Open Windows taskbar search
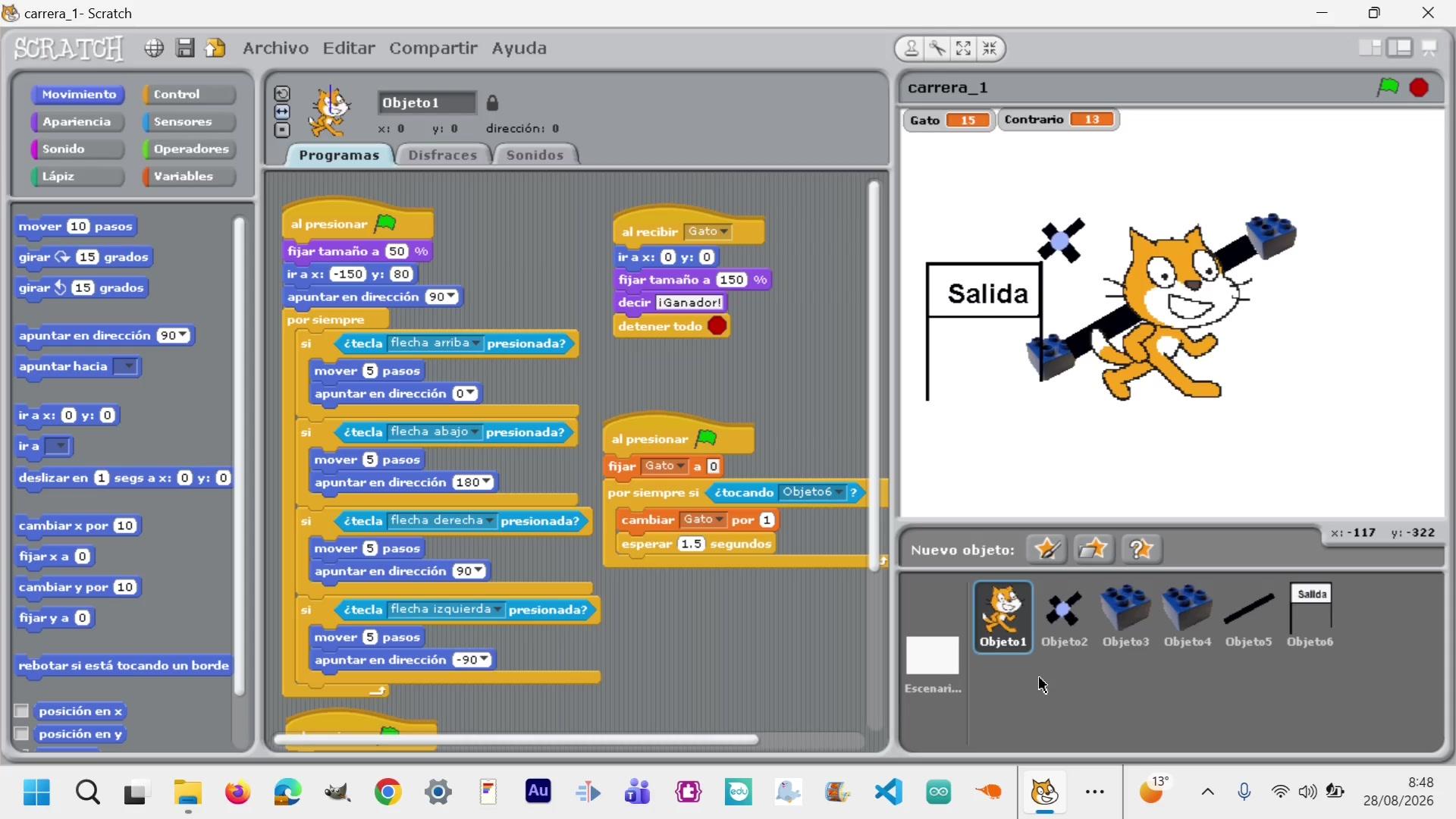 pos(88,792)
